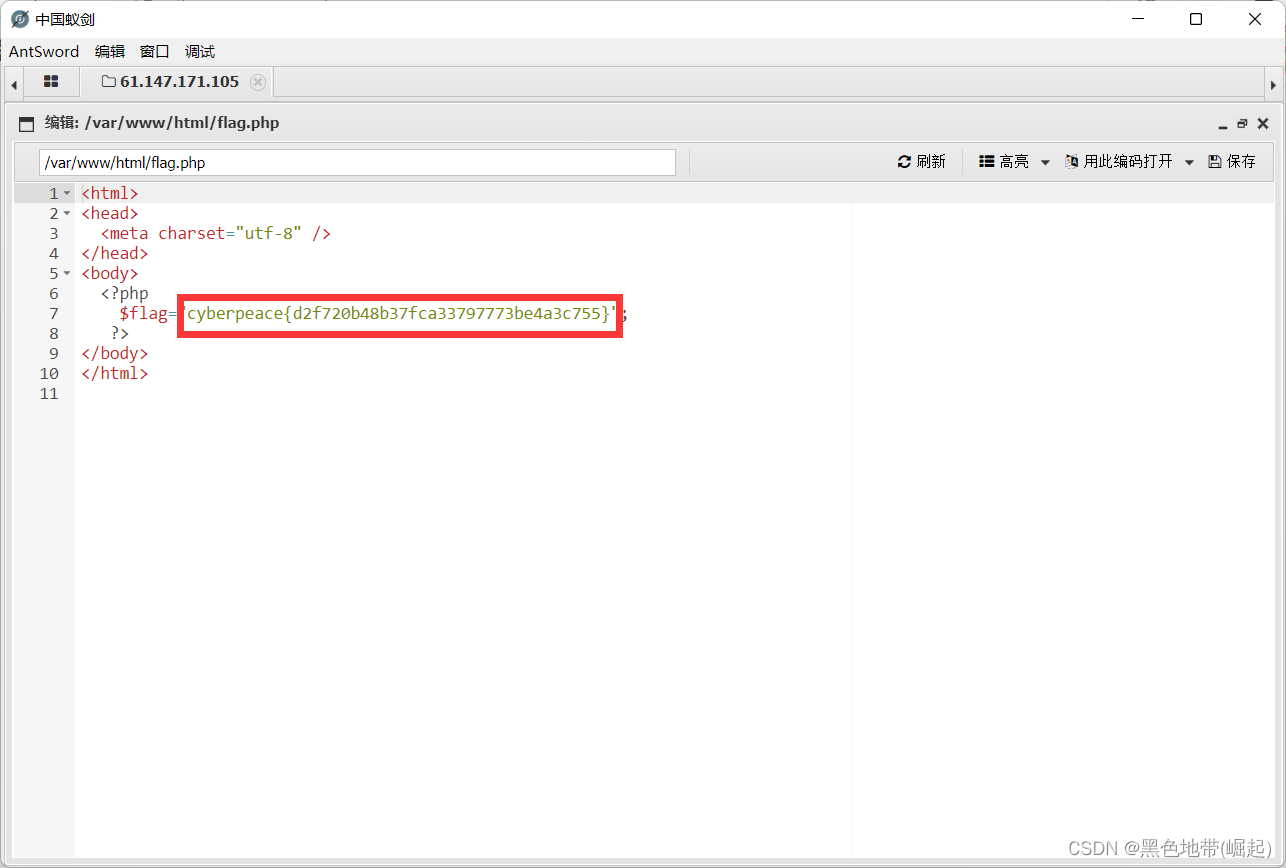Focus the /var/www/html/flag.php path field

(x=357, y=162)
